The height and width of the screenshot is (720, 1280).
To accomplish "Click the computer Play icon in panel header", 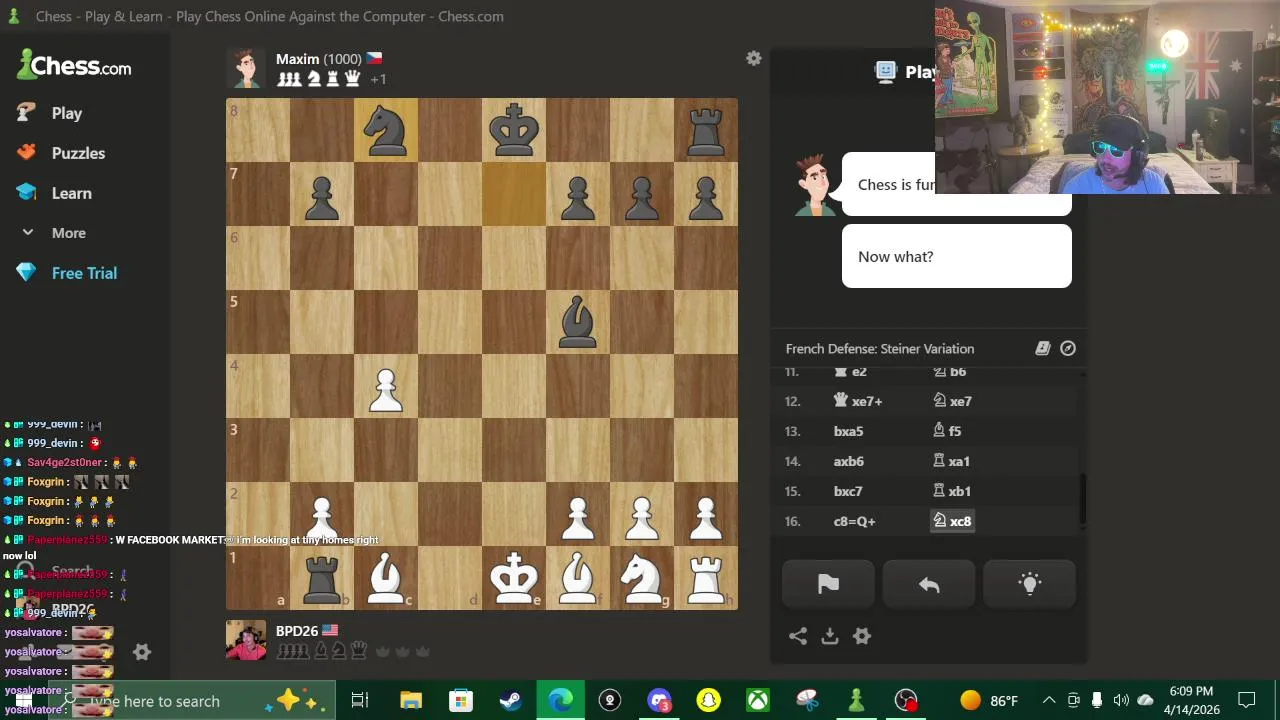I will tap(885, 70).
